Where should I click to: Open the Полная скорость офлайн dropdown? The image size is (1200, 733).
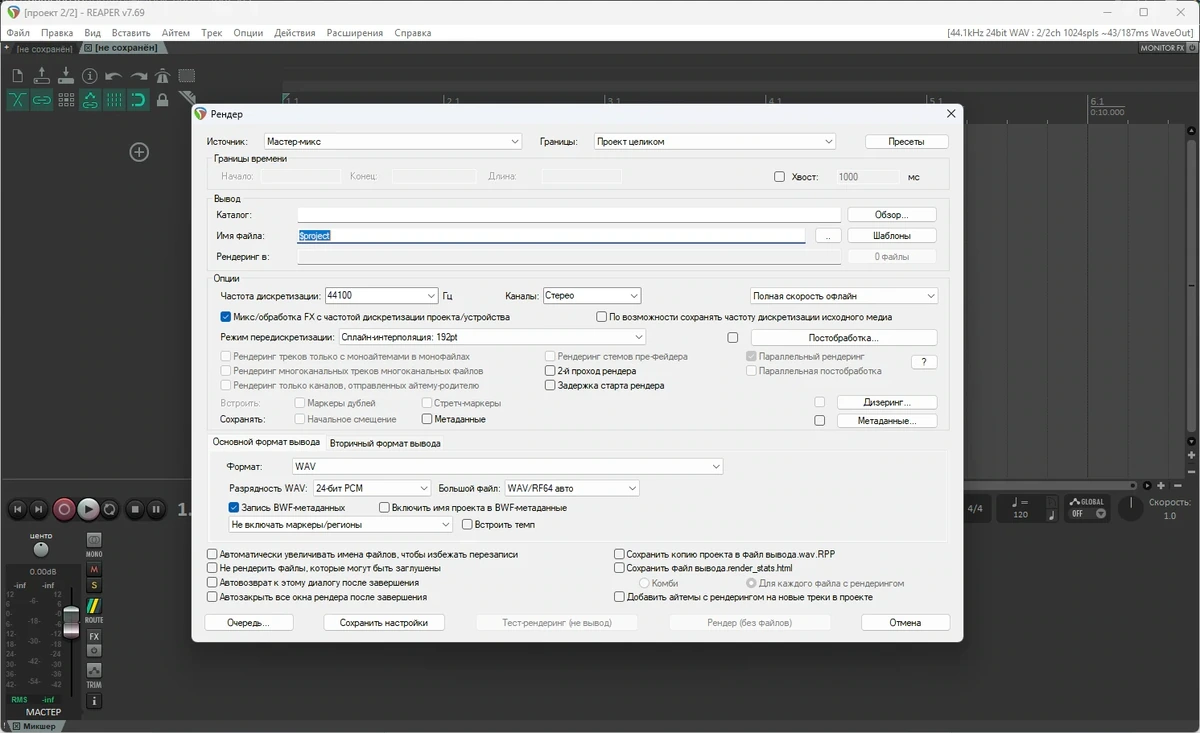tap(844, 296)
